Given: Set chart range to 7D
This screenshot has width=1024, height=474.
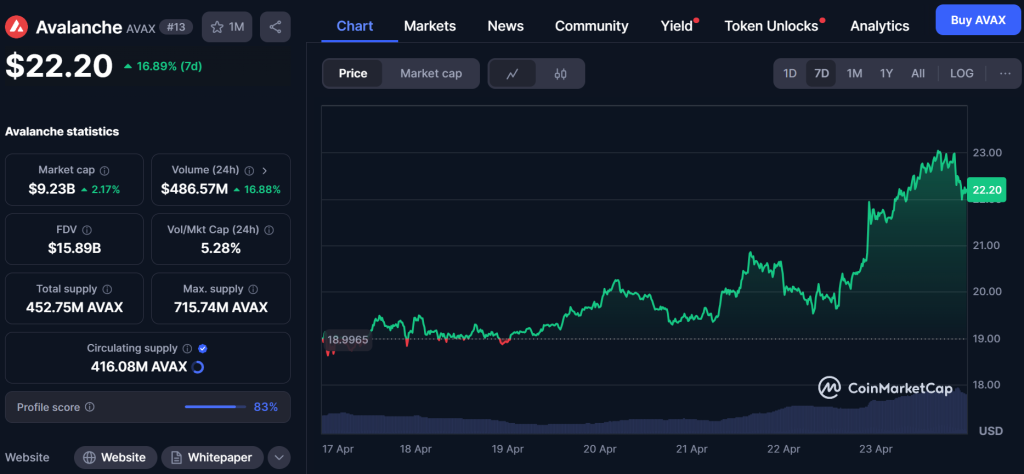Looking at the screenshot, I should 821,73.
